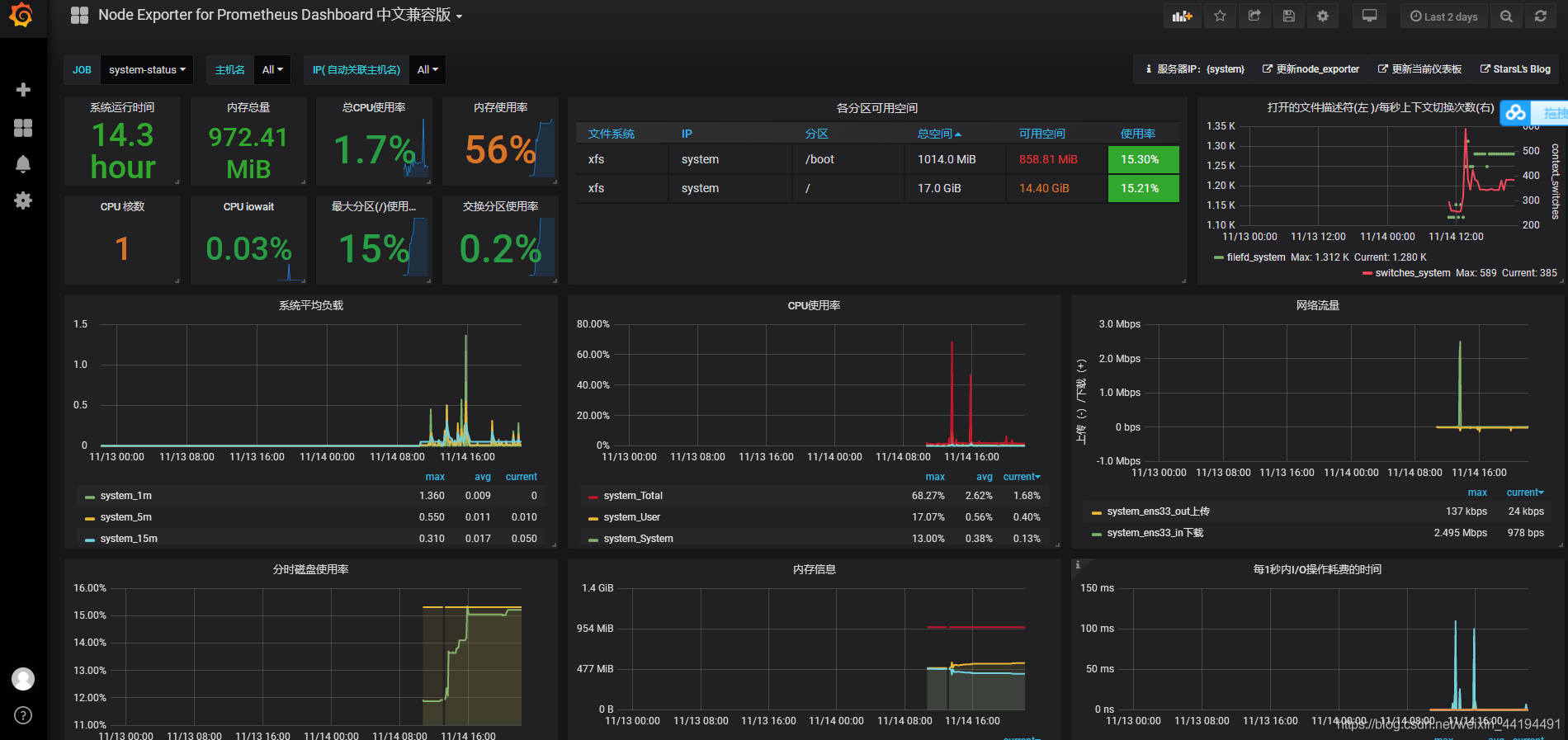
Task: Open the Help question mark icon
Action: (x=23, y=715)
